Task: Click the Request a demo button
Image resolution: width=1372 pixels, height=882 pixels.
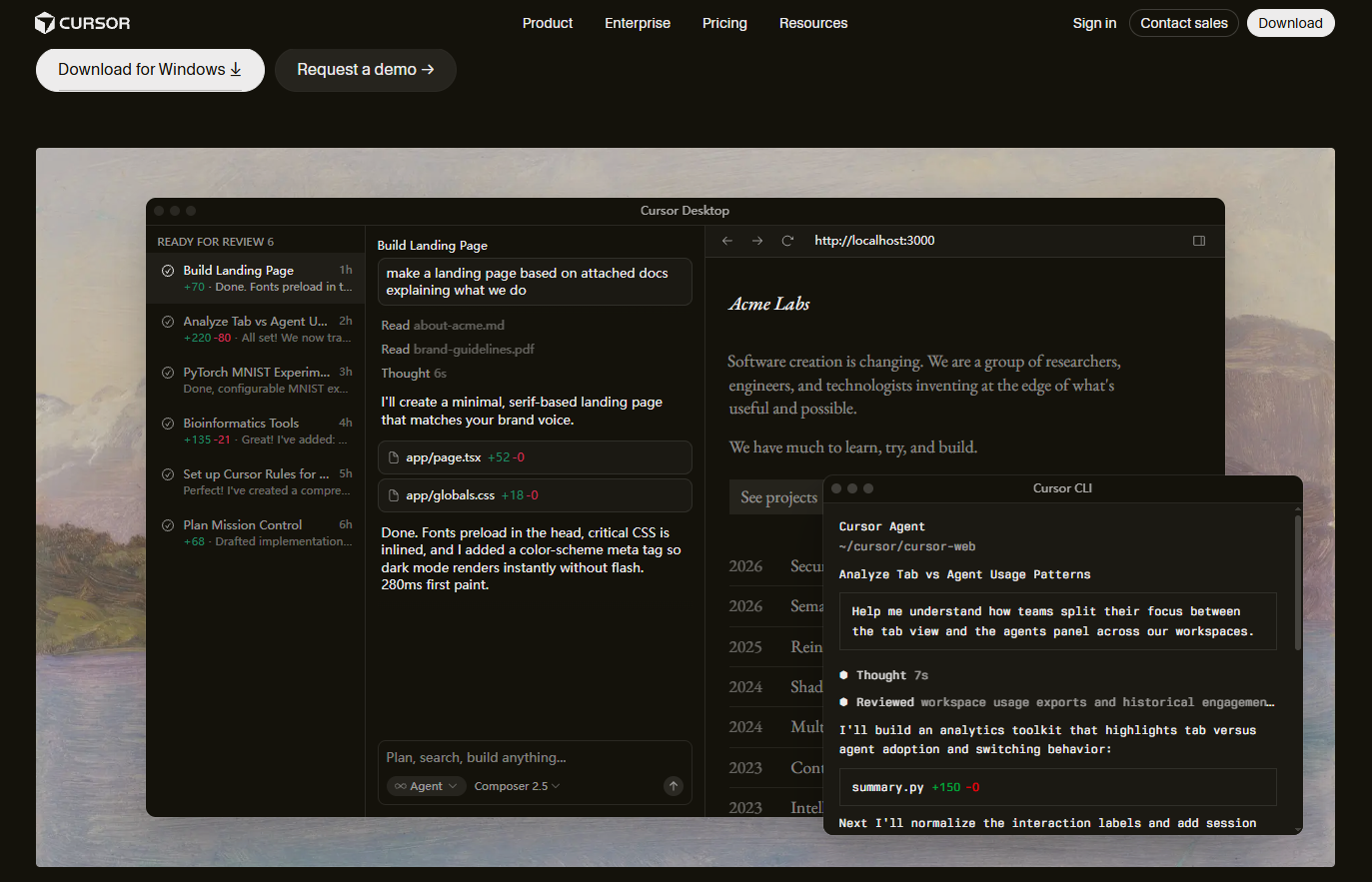Action: [366, 70]
